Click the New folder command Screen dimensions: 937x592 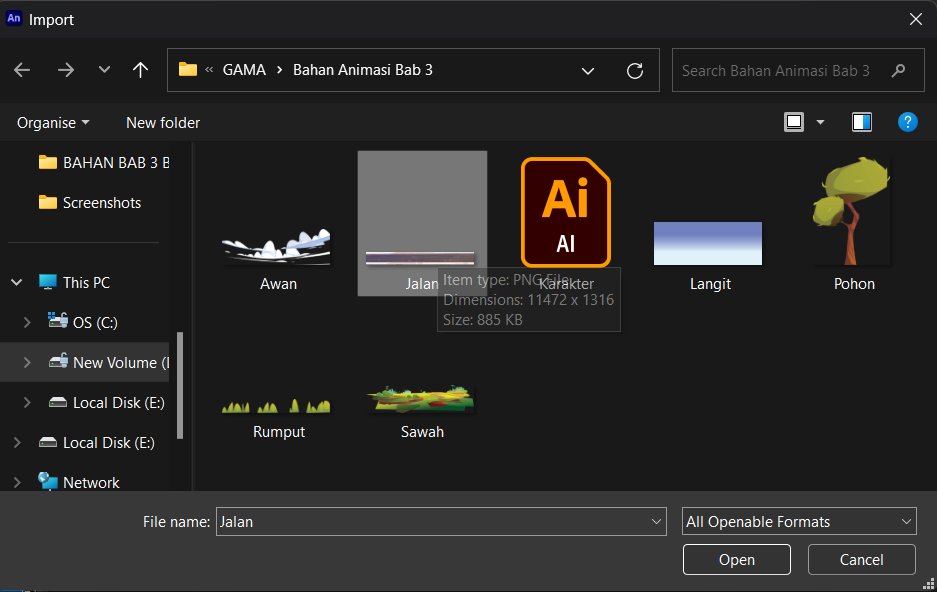(x=163, y=122)
